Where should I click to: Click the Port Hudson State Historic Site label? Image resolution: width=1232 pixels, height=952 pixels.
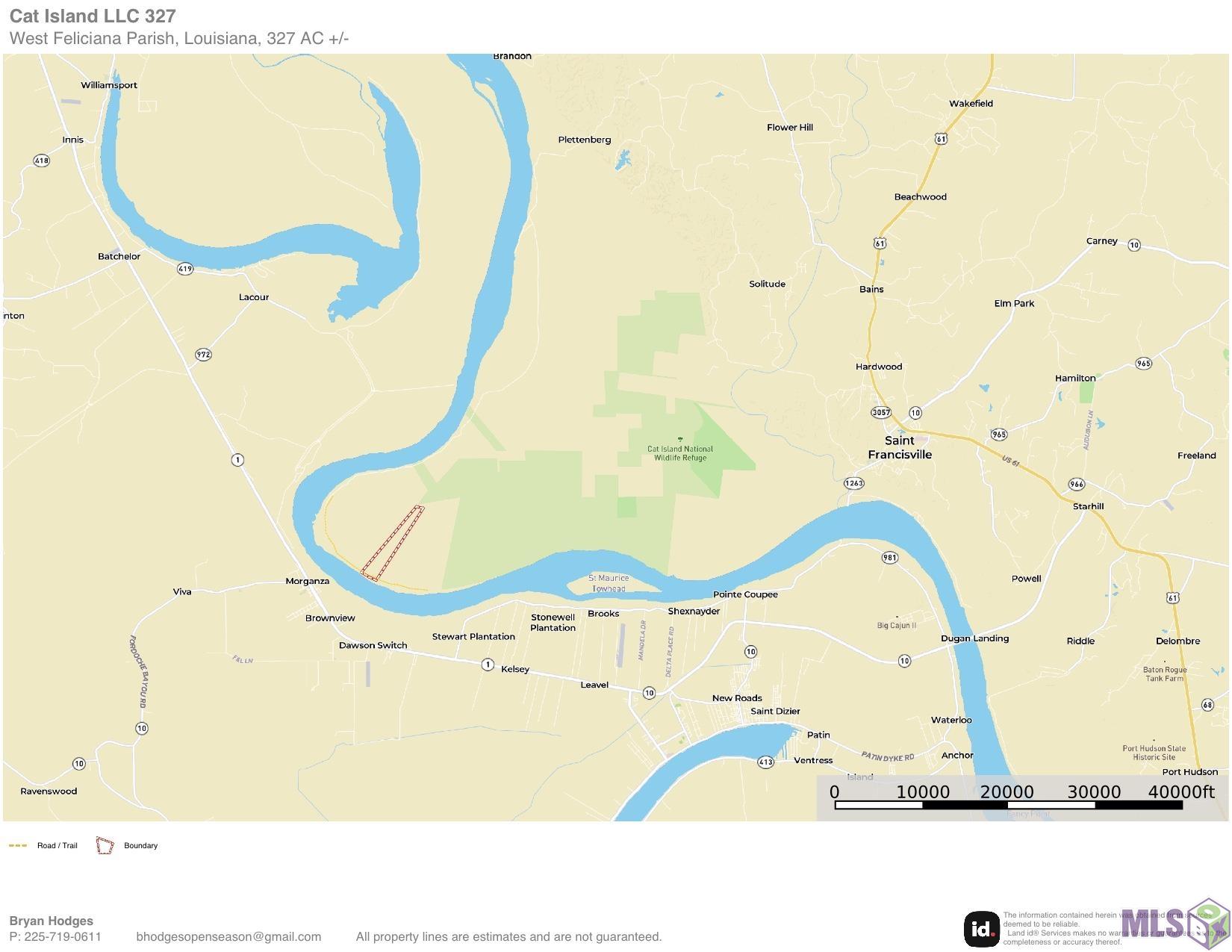pos(1154,753)
